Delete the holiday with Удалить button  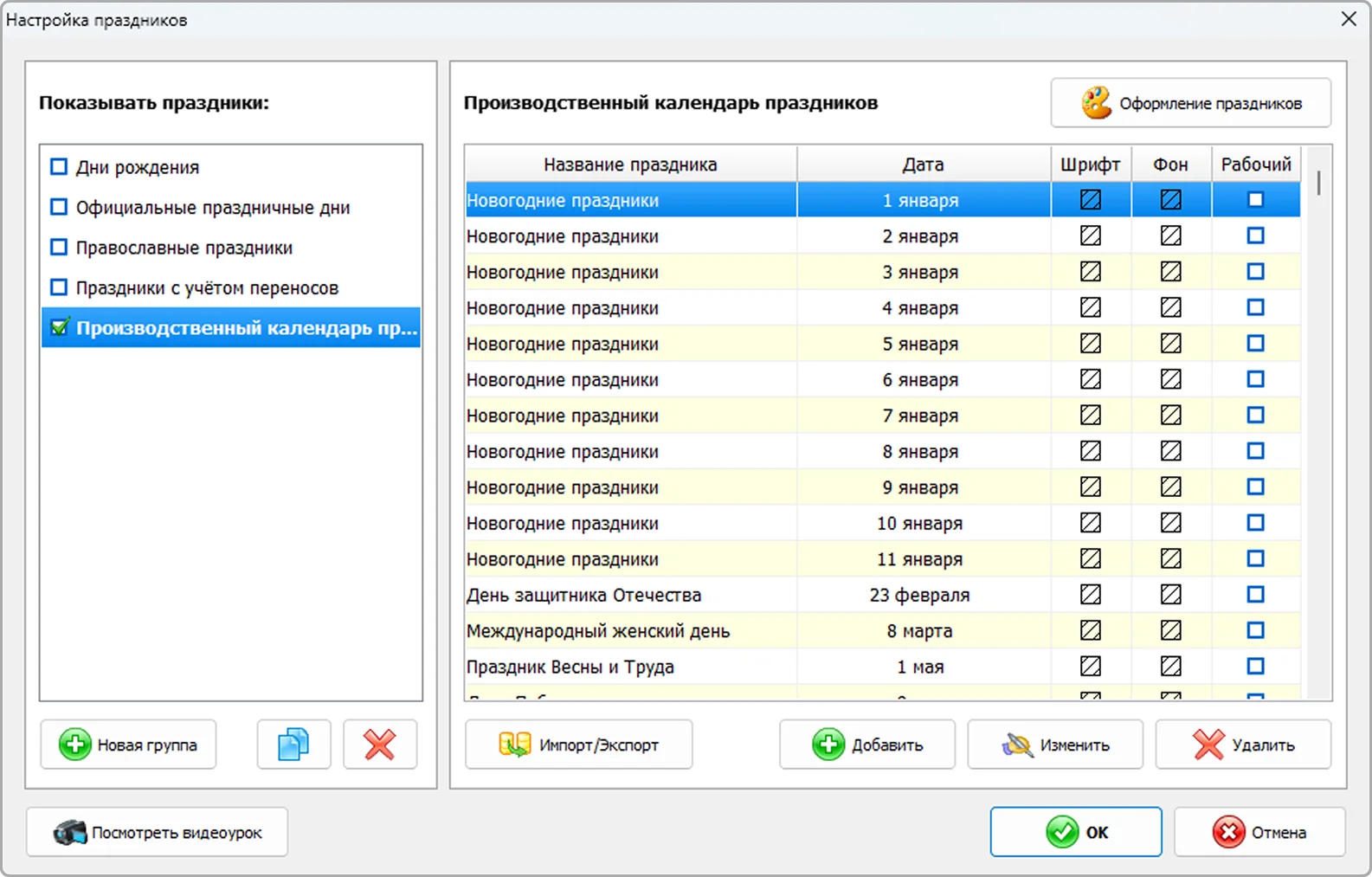tap(1242, 745)
